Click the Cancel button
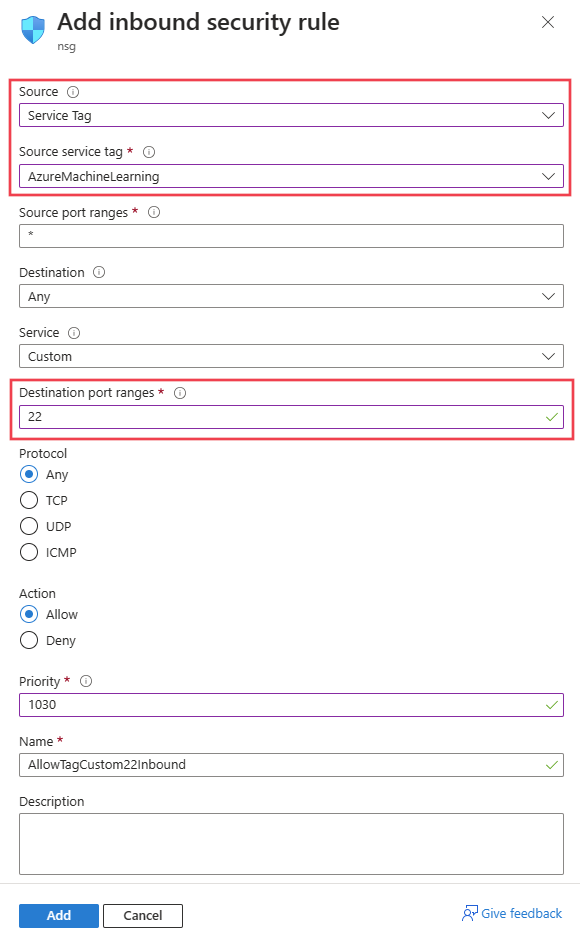 click(143, 915)
